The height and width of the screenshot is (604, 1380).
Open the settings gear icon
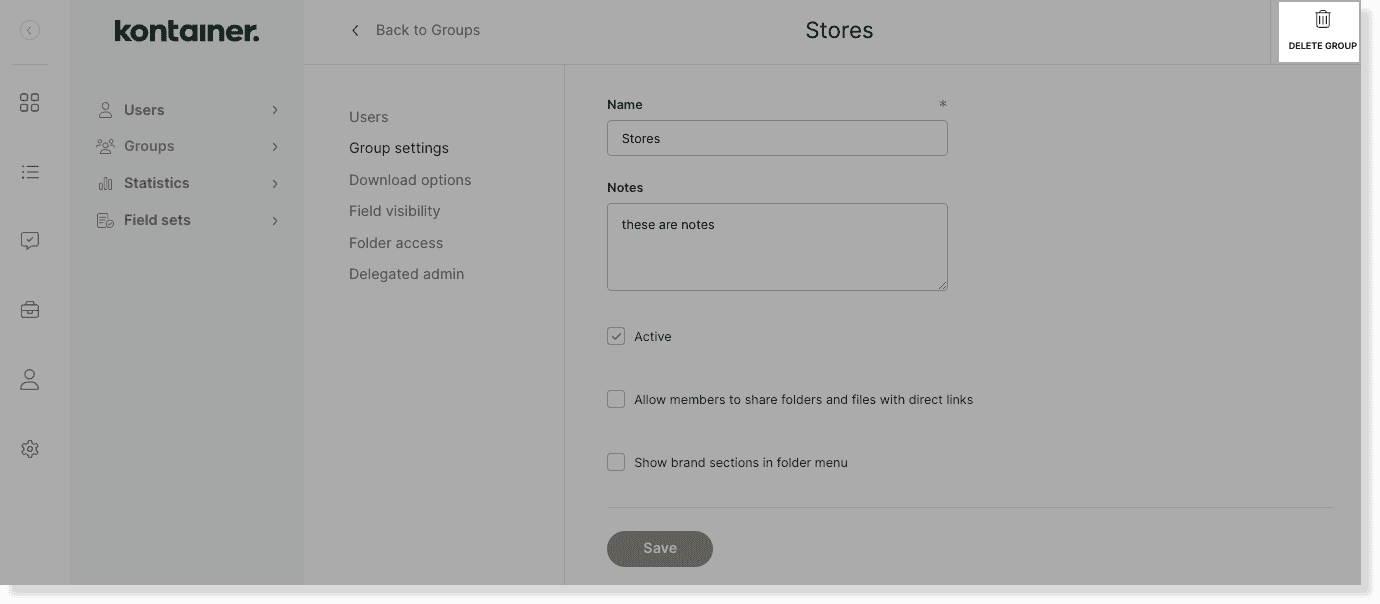point(30,448)
